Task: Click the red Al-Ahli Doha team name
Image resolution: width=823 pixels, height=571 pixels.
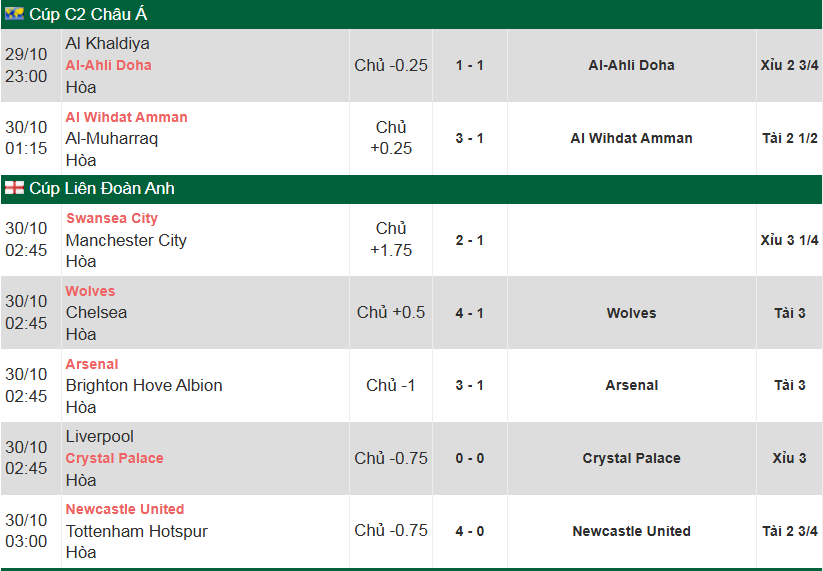Action: [108, 65]
